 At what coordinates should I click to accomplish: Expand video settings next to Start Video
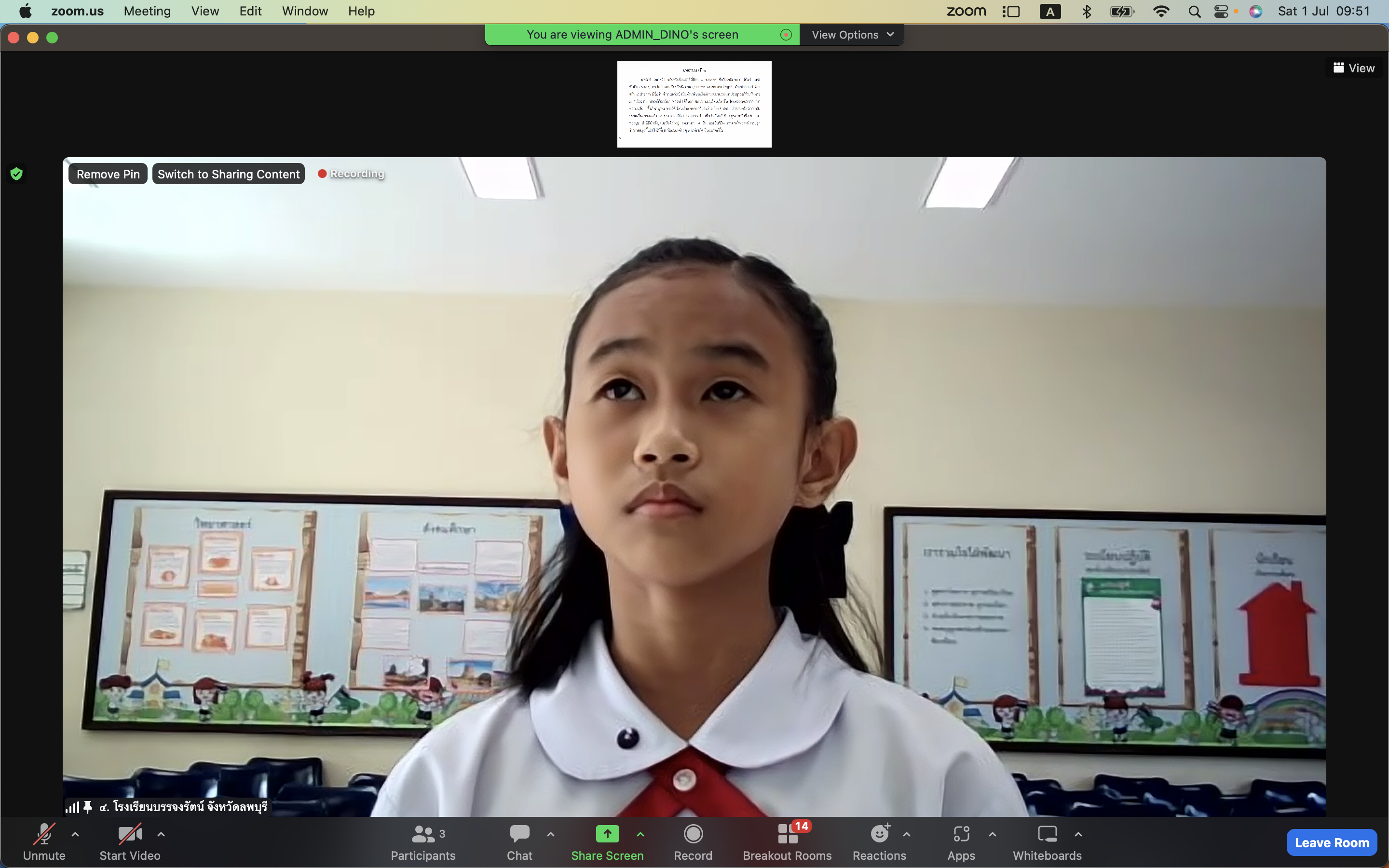point(161,836)
